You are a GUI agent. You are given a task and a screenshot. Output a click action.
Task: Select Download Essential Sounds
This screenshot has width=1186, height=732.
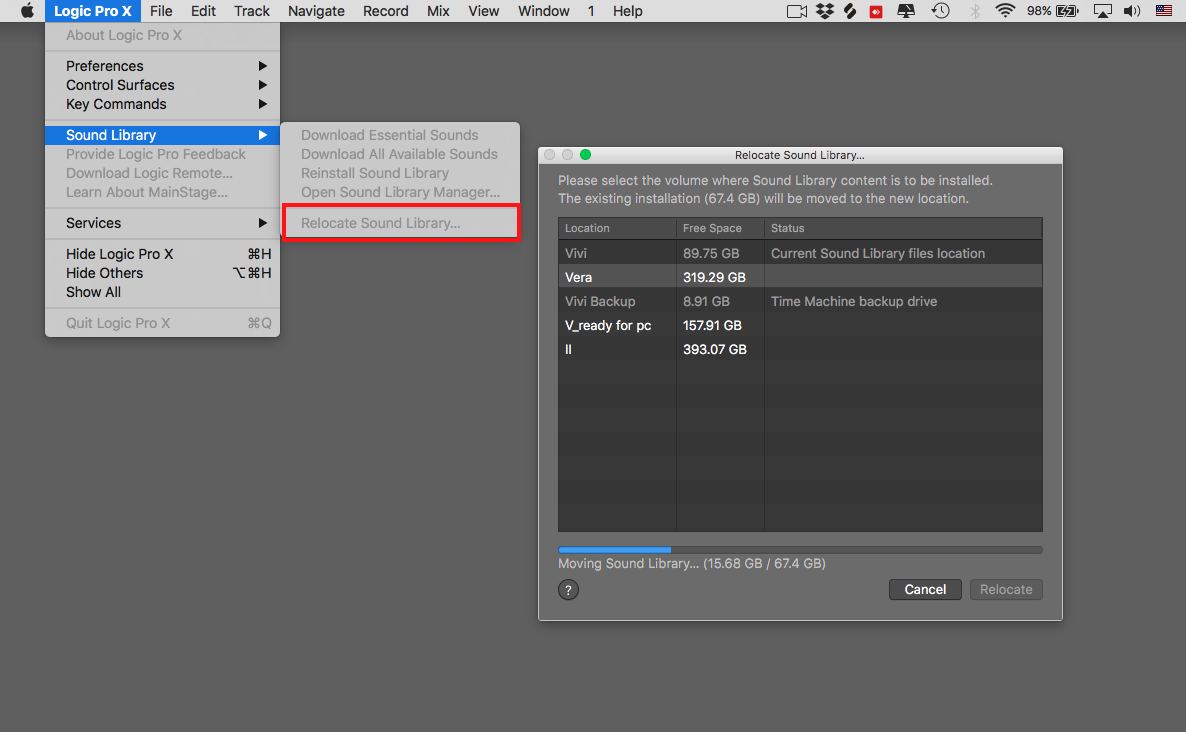point(400,135)
